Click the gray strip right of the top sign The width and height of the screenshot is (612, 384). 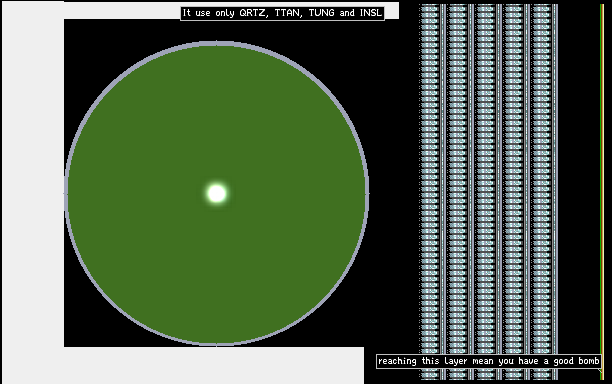(x=392, y=11)
